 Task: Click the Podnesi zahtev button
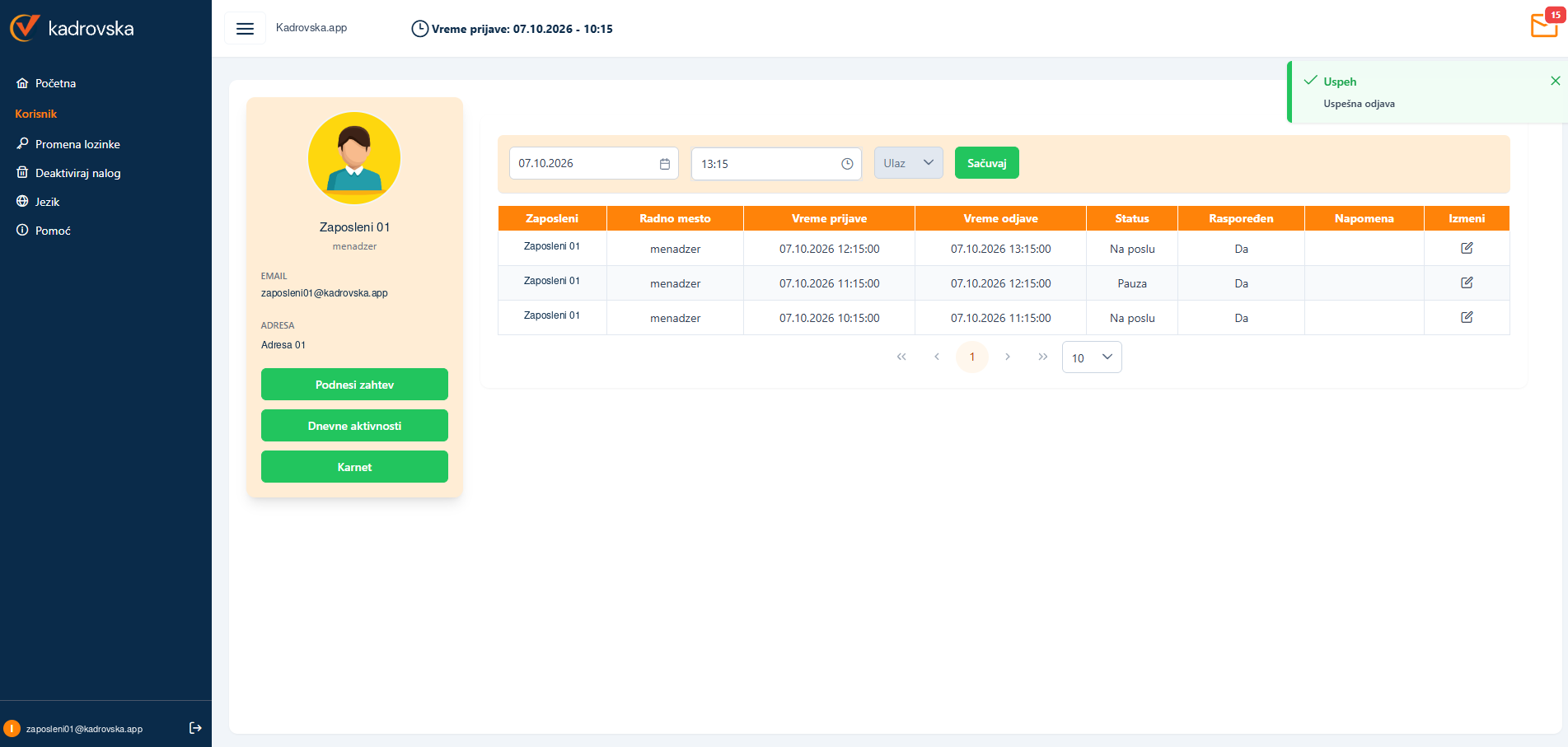tap(354, 385)
